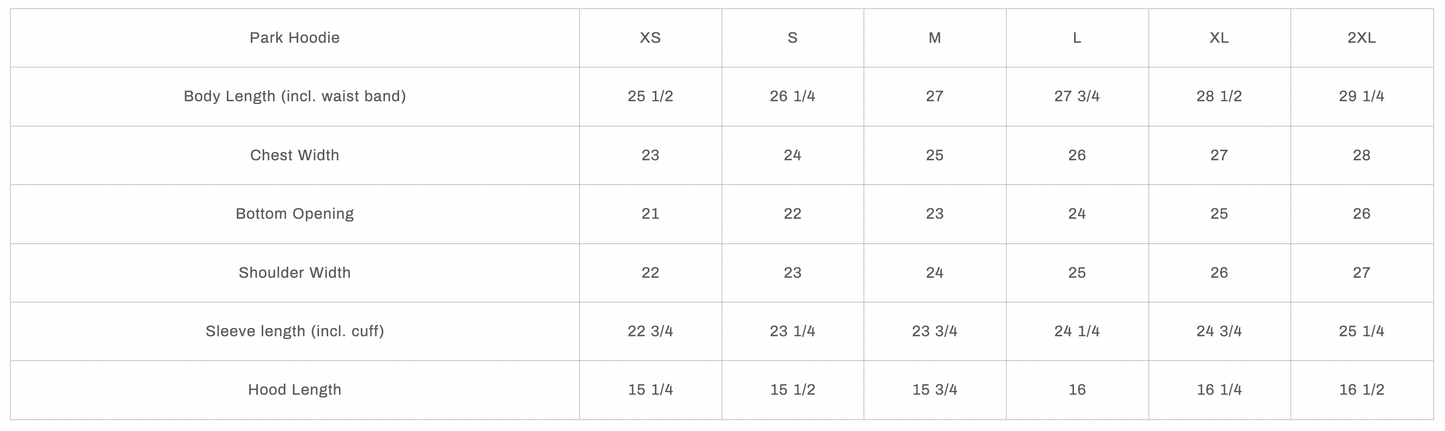Click the Bottom Opening row label
The height and width of the screenshot is (431, 1445).
pos(294,213)
